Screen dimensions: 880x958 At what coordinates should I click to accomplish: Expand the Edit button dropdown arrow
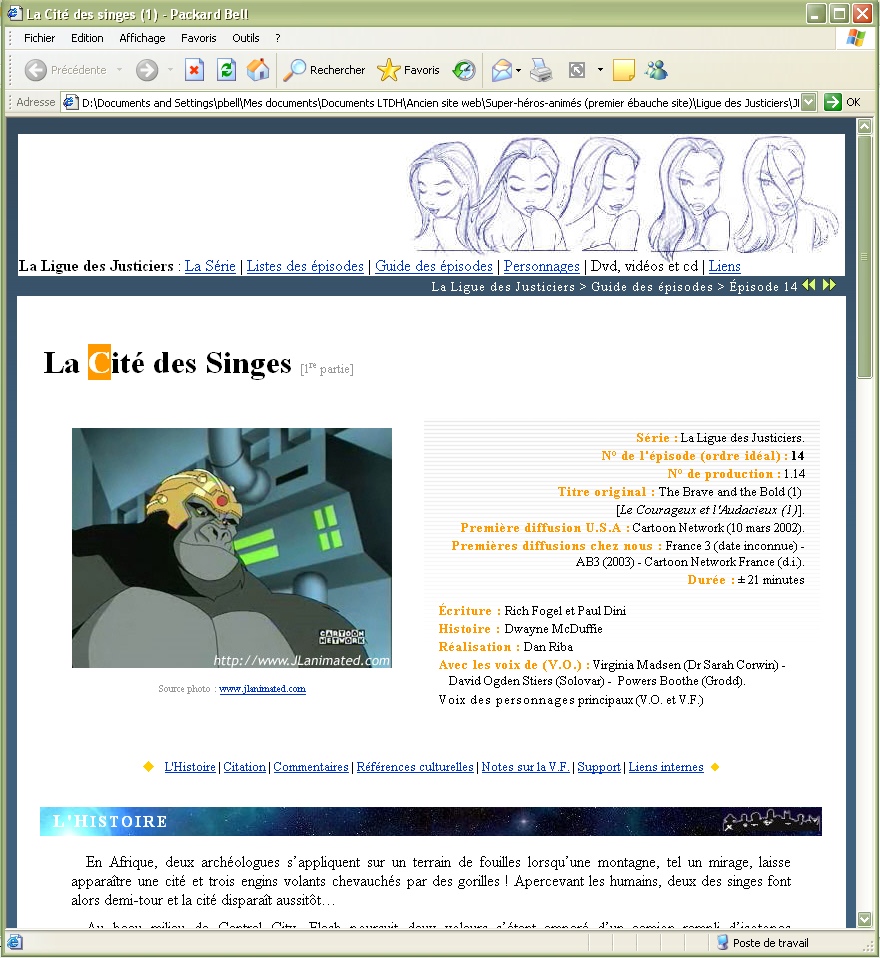600,70
